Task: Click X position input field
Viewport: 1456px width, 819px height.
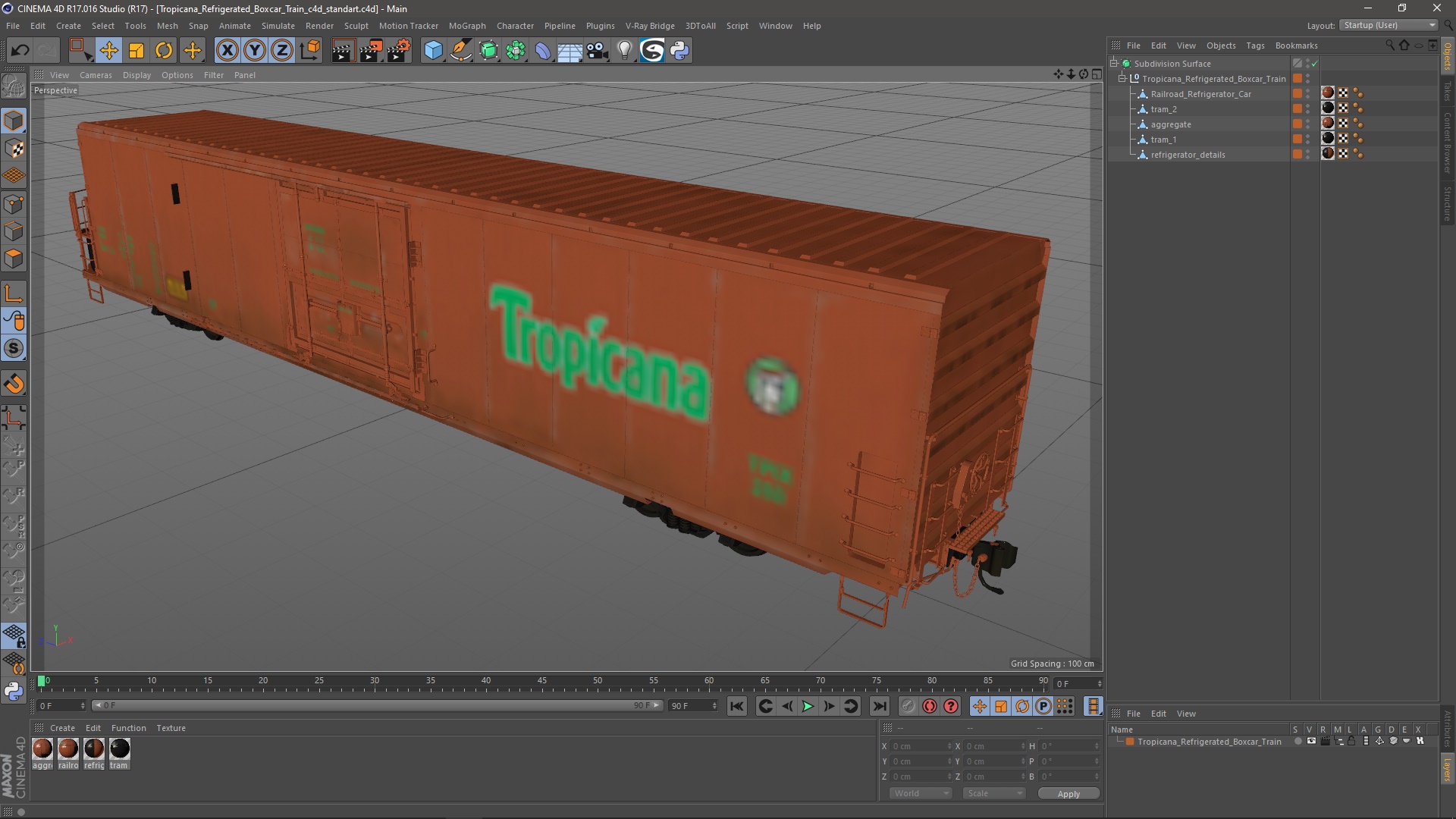Action: 921,746
